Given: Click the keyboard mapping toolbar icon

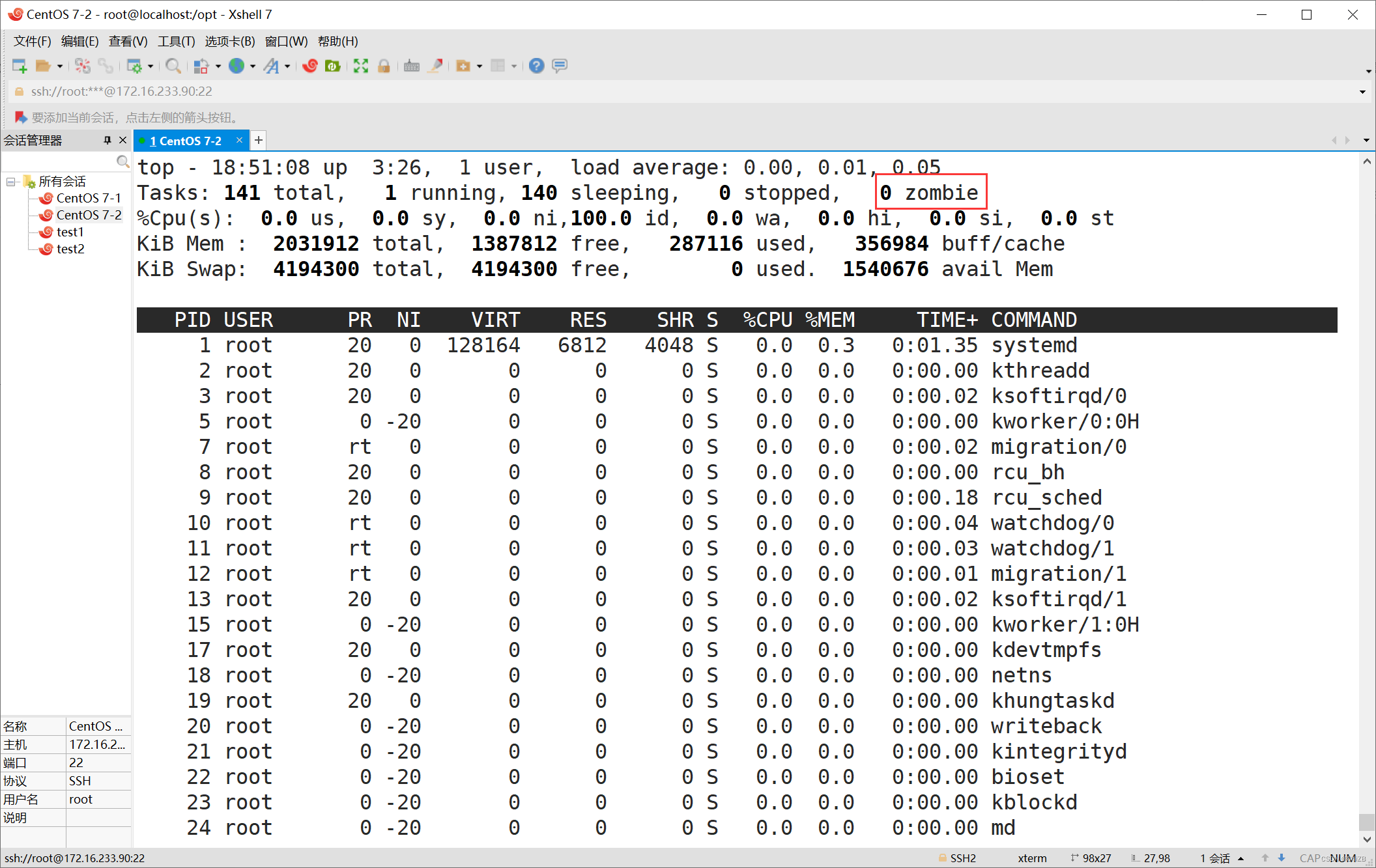Looking at the screenshot, I should coord(411,66).
